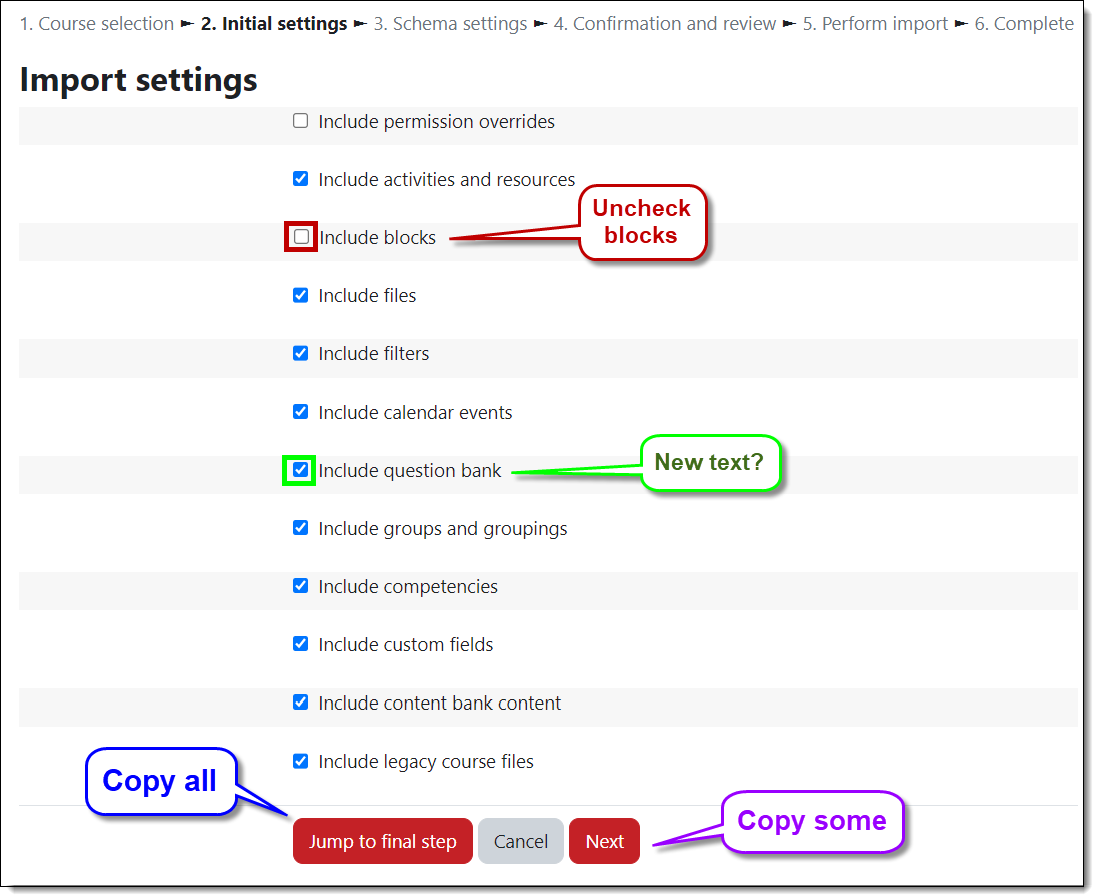Click the '5. Perform import' step text
This screenshot has height=895, width=1093.
tap(876, 24)
